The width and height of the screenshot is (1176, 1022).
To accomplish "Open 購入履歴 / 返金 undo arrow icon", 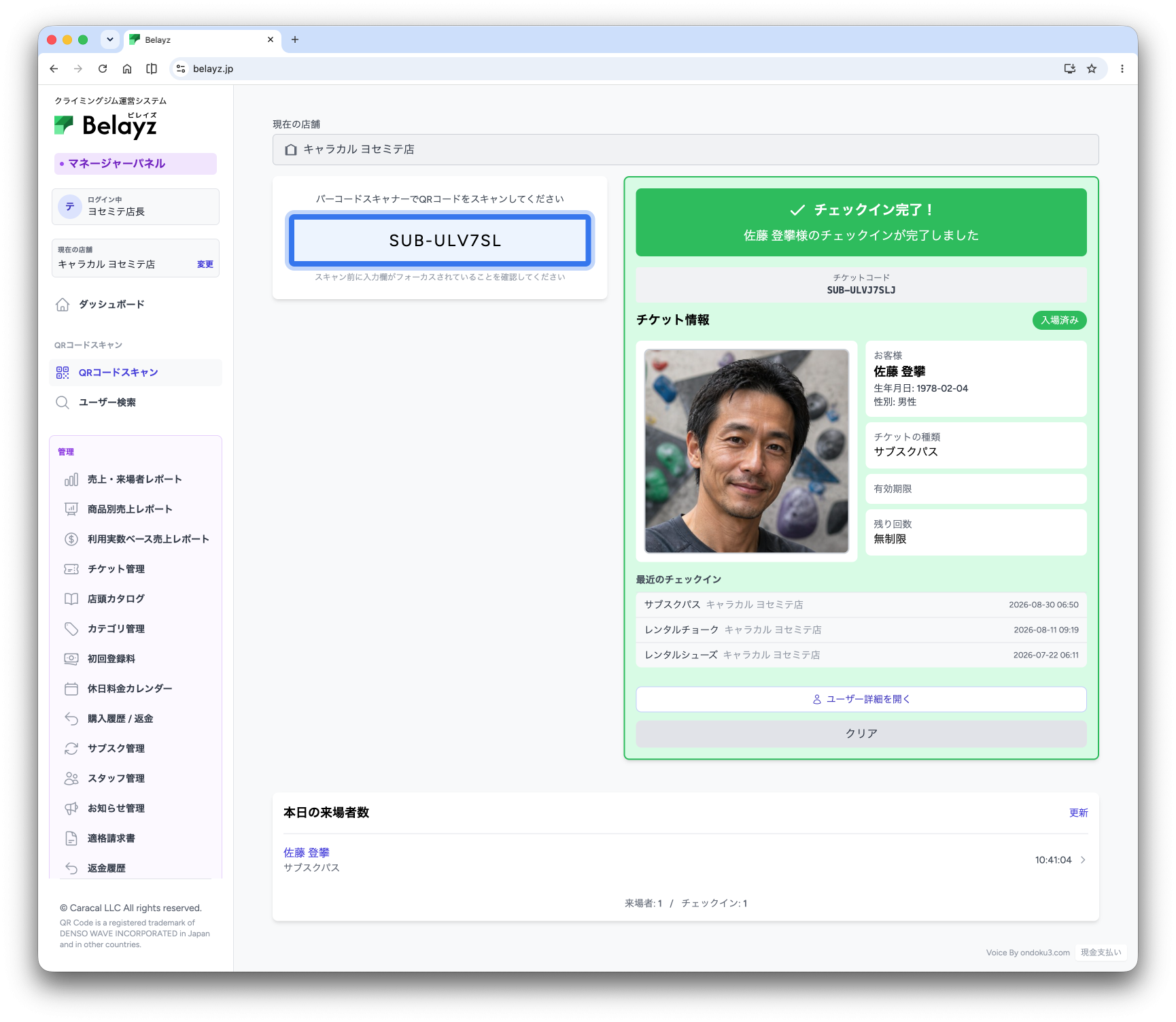I will coord(71,719).
